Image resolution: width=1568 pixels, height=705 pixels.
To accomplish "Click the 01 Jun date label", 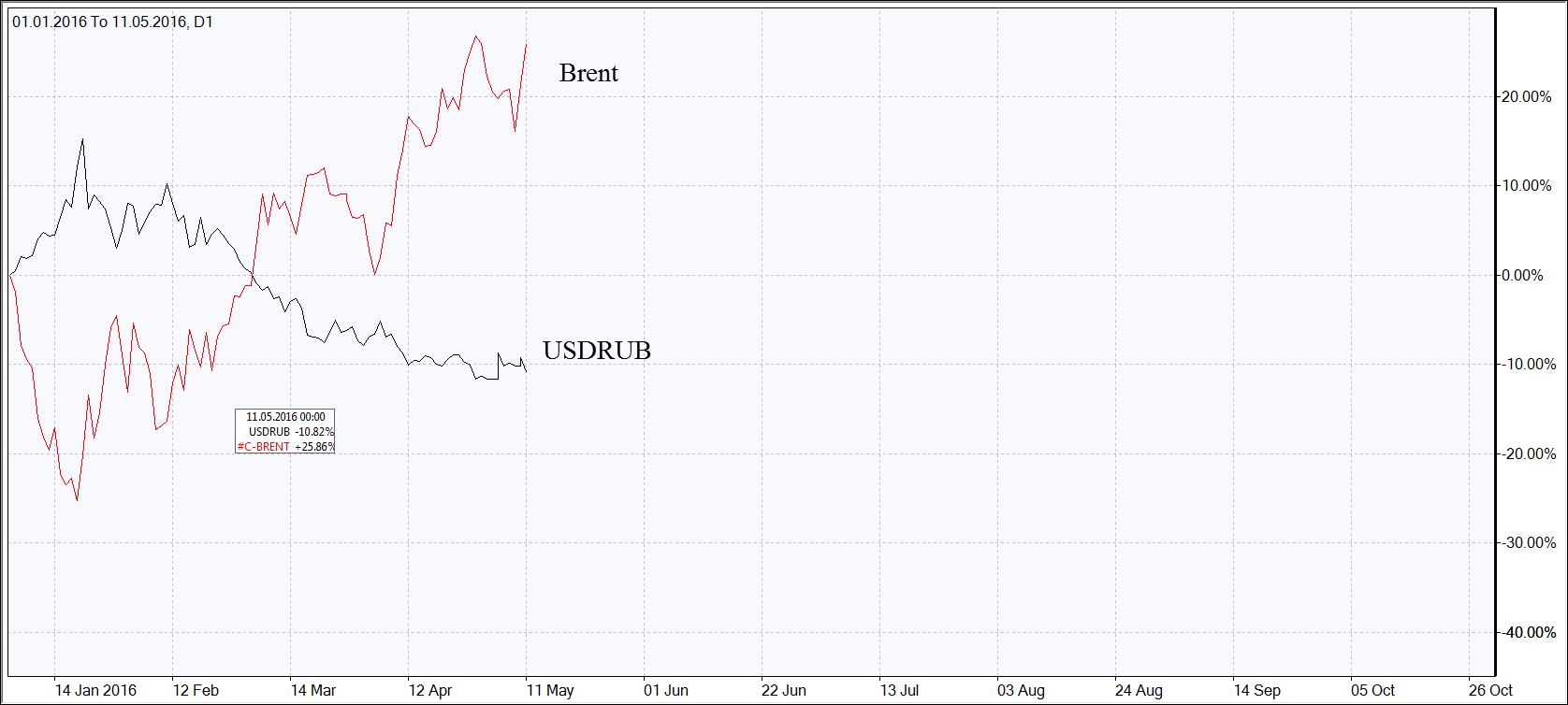I will coord(666,691).
